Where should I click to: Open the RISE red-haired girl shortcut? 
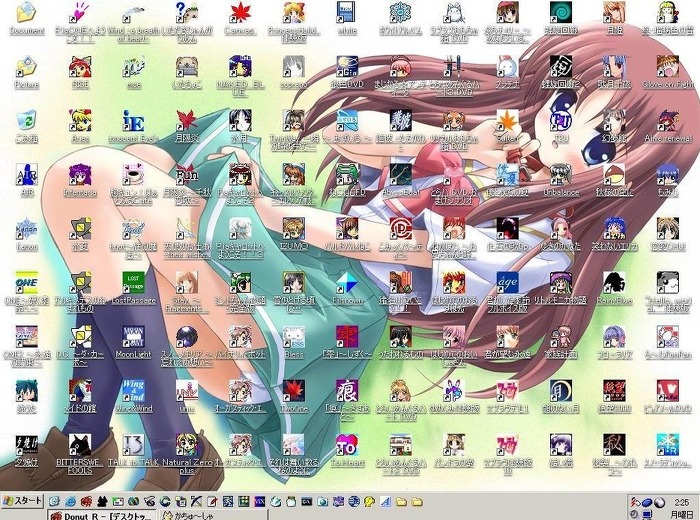tap(80, 67)
